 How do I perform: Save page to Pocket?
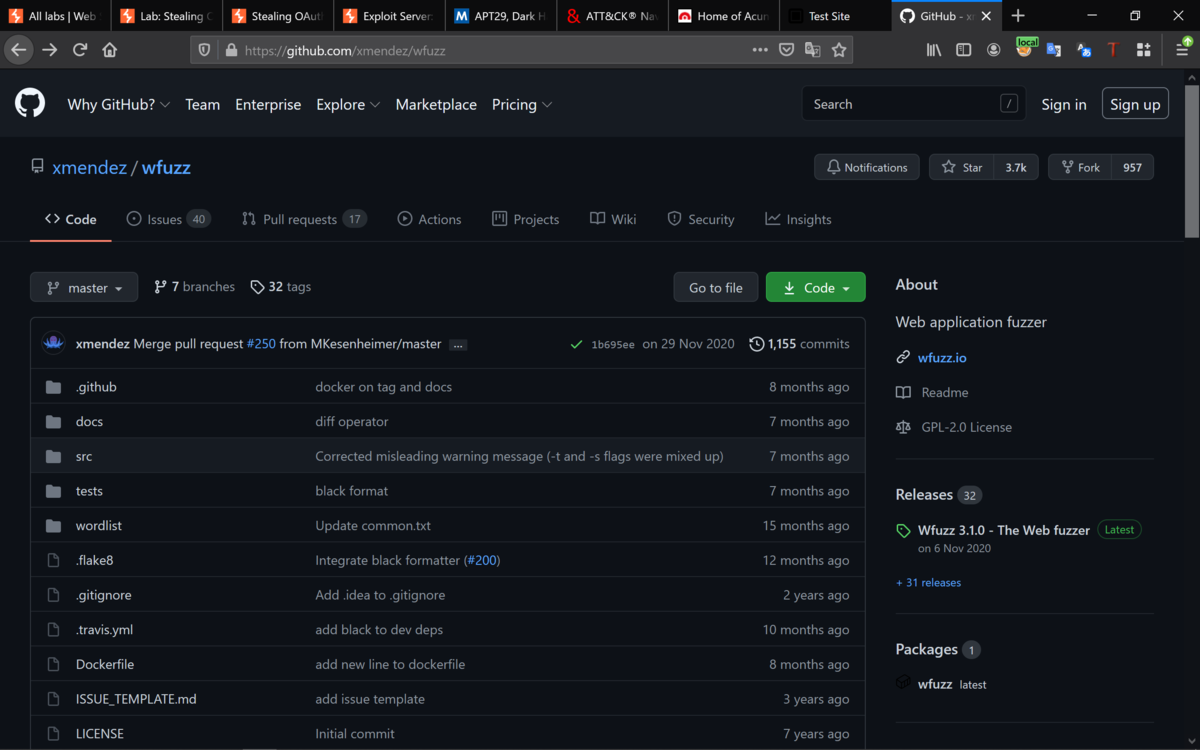(787, 50)
